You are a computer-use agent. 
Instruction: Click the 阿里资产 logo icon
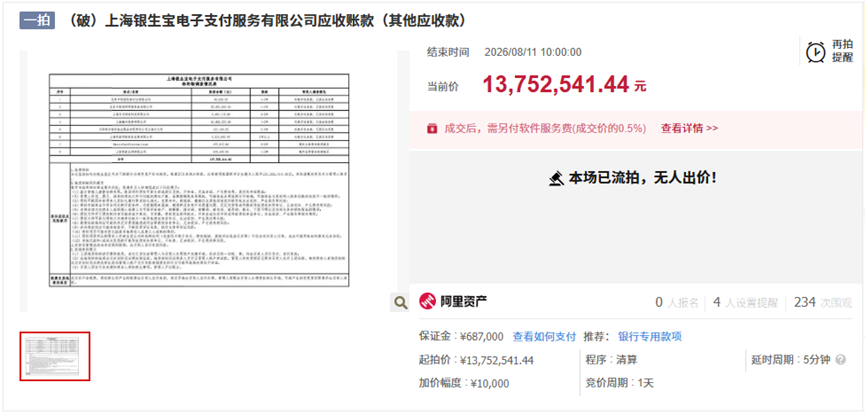tap(428, 301)
